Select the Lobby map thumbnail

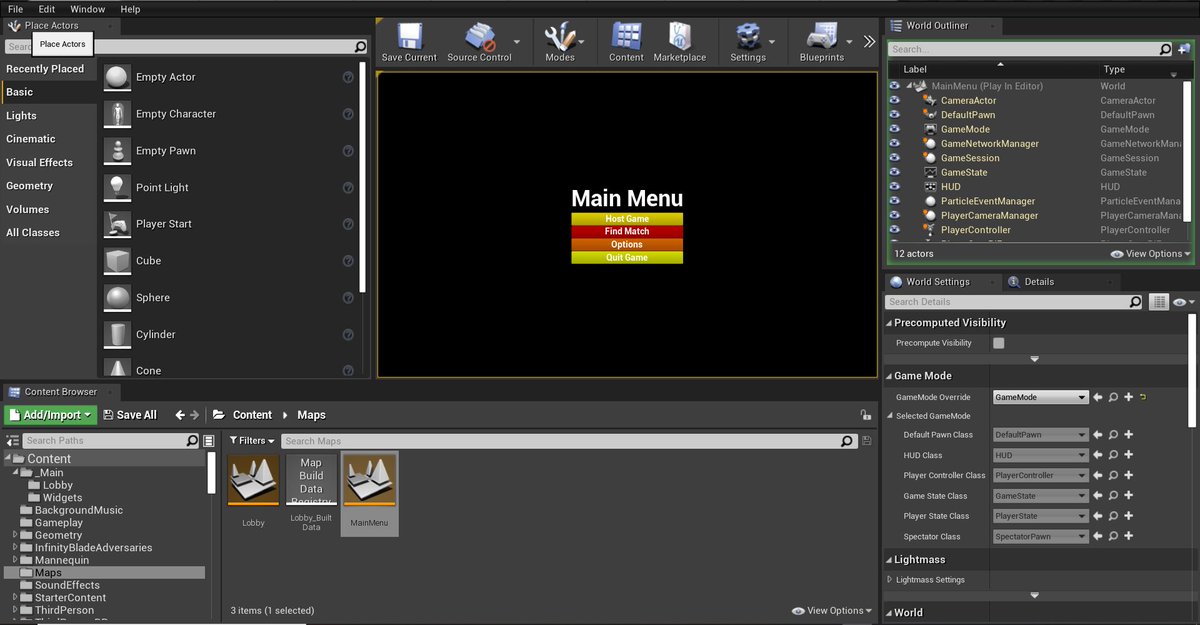(x=253, y=482)
